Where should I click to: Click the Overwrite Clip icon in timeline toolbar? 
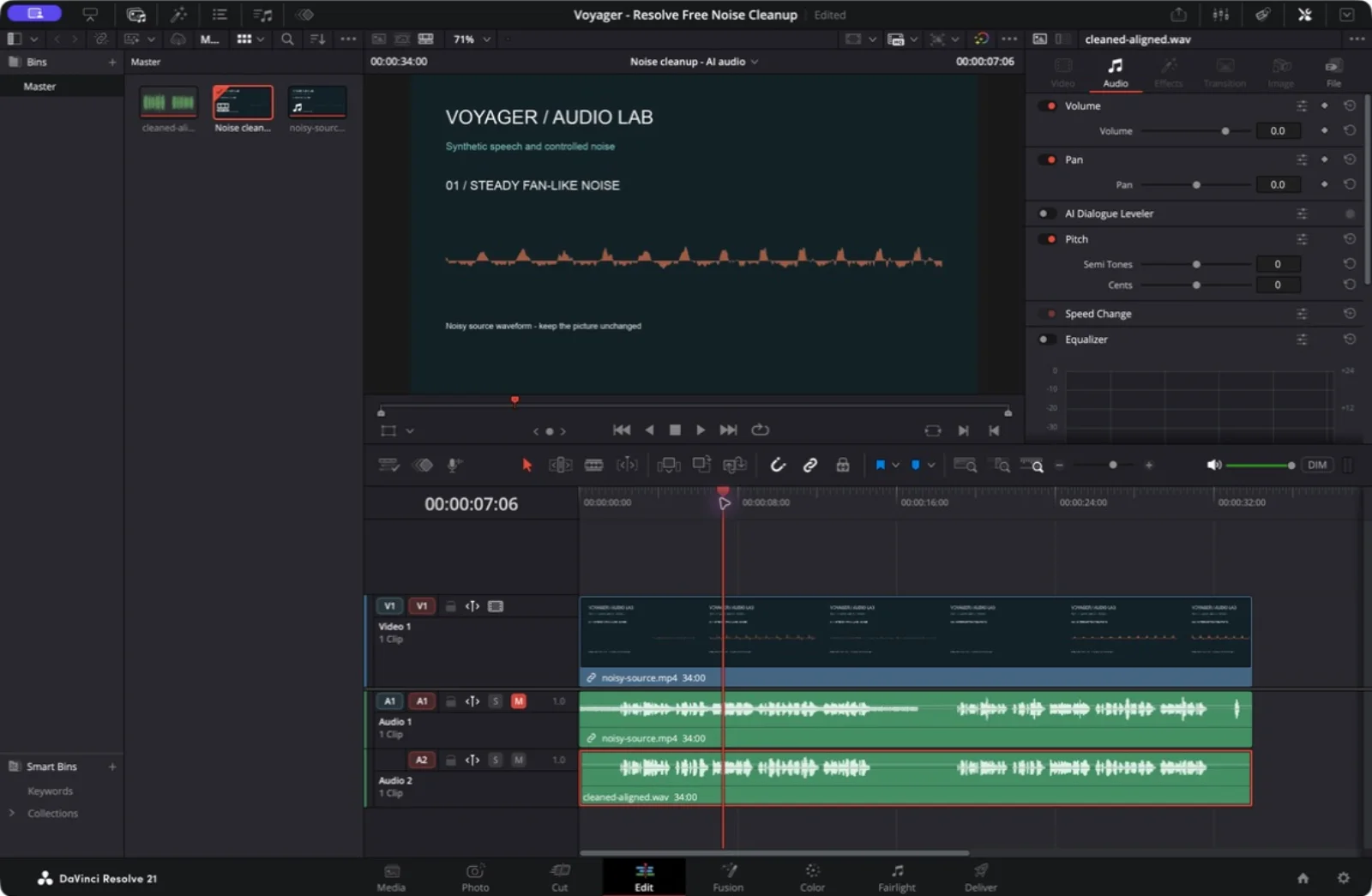coord(701,465)
